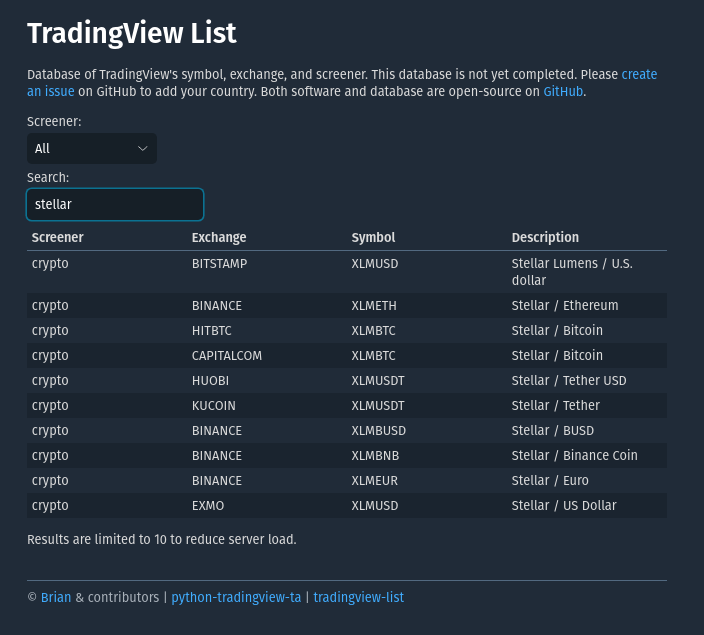The image size is (704, 635).
Task: Click 'Stellar / Bitcoin' in the HITBTC row
Action: coord(557,331)
